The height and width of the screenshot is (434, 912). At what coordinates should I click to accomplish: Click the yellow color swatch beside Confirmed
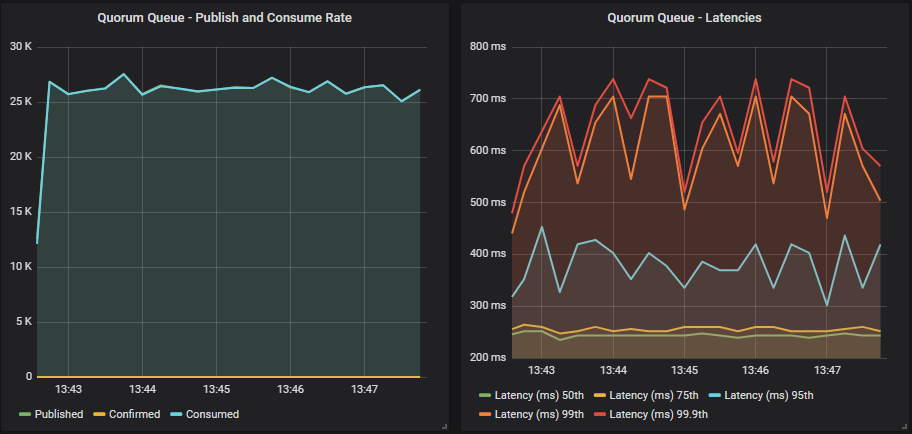tap(99, 414)
